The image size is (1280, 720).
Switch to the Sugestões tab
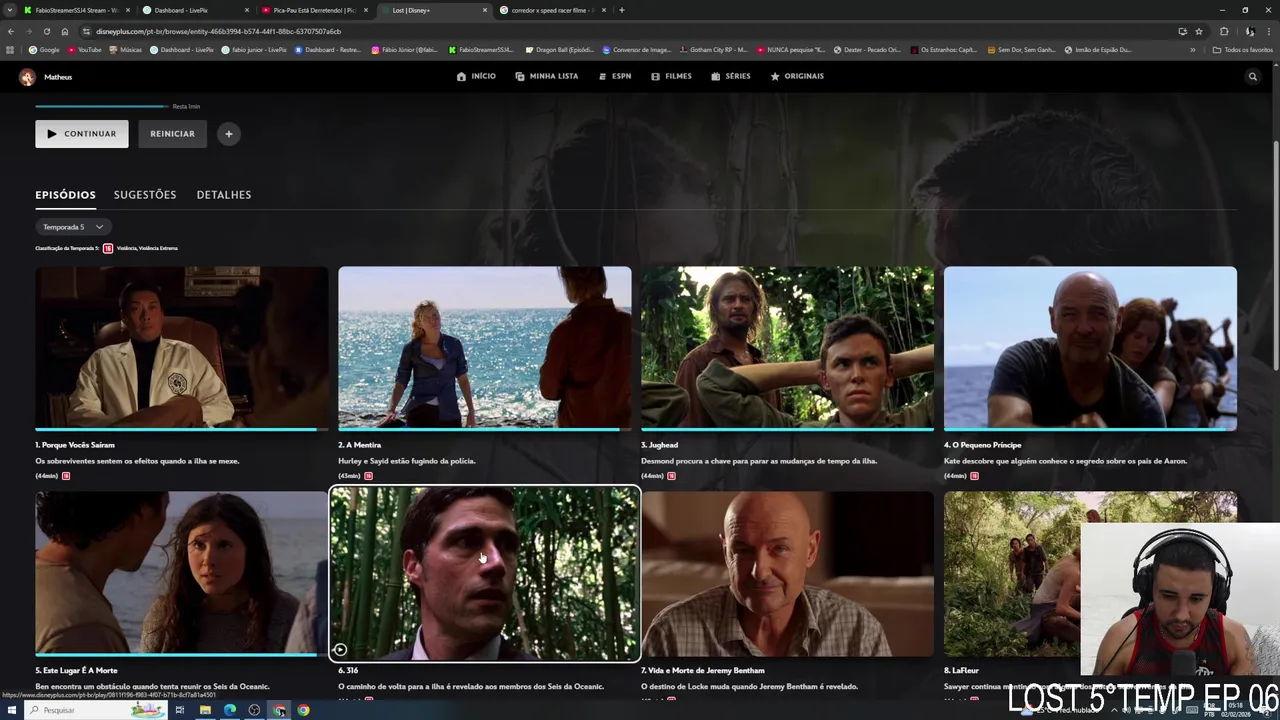[x=145, y=195]
